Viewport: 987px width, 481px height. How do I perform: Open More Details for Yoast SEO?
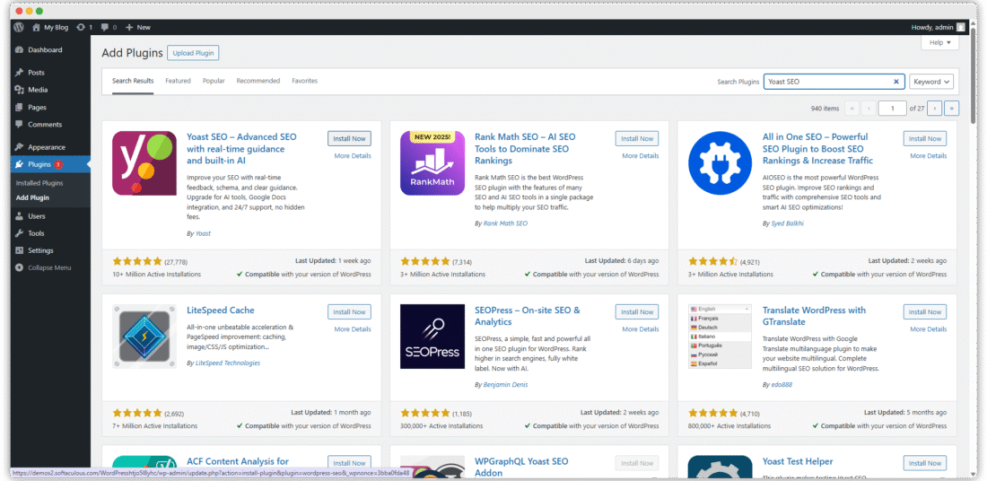pyautogui.click(x=352, y=156)
